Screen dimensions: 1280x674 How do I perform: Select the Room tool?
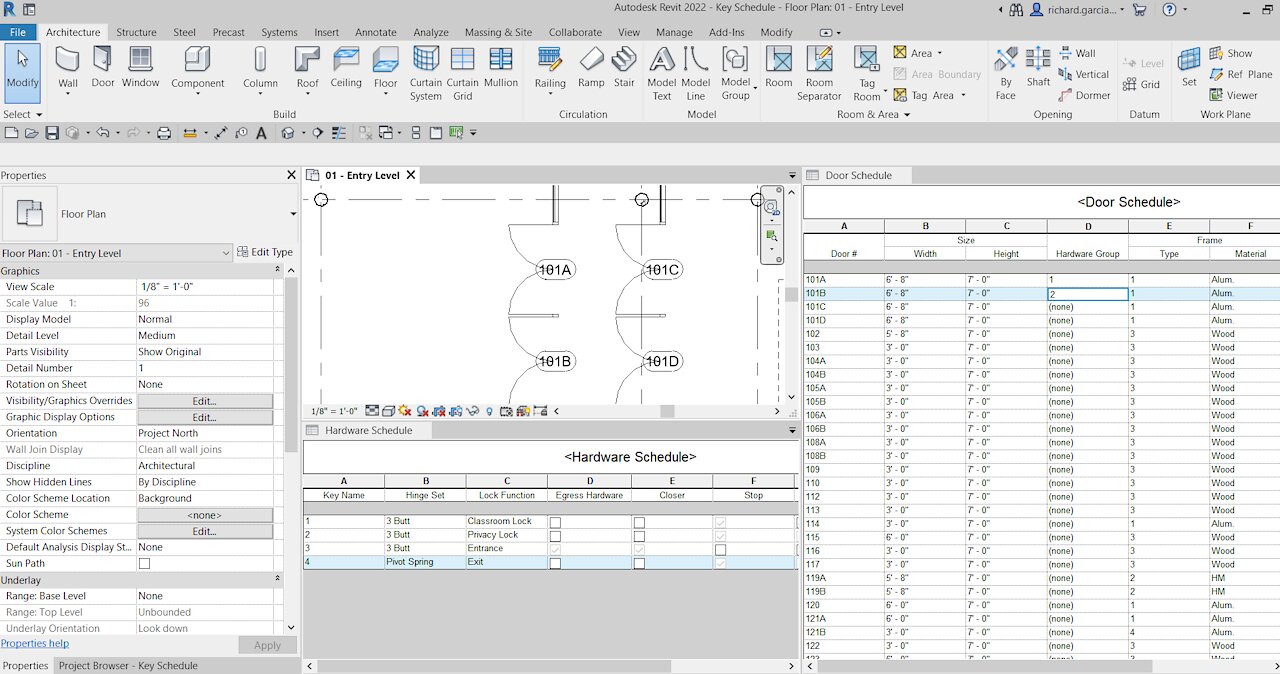click(x=779, y=68)
